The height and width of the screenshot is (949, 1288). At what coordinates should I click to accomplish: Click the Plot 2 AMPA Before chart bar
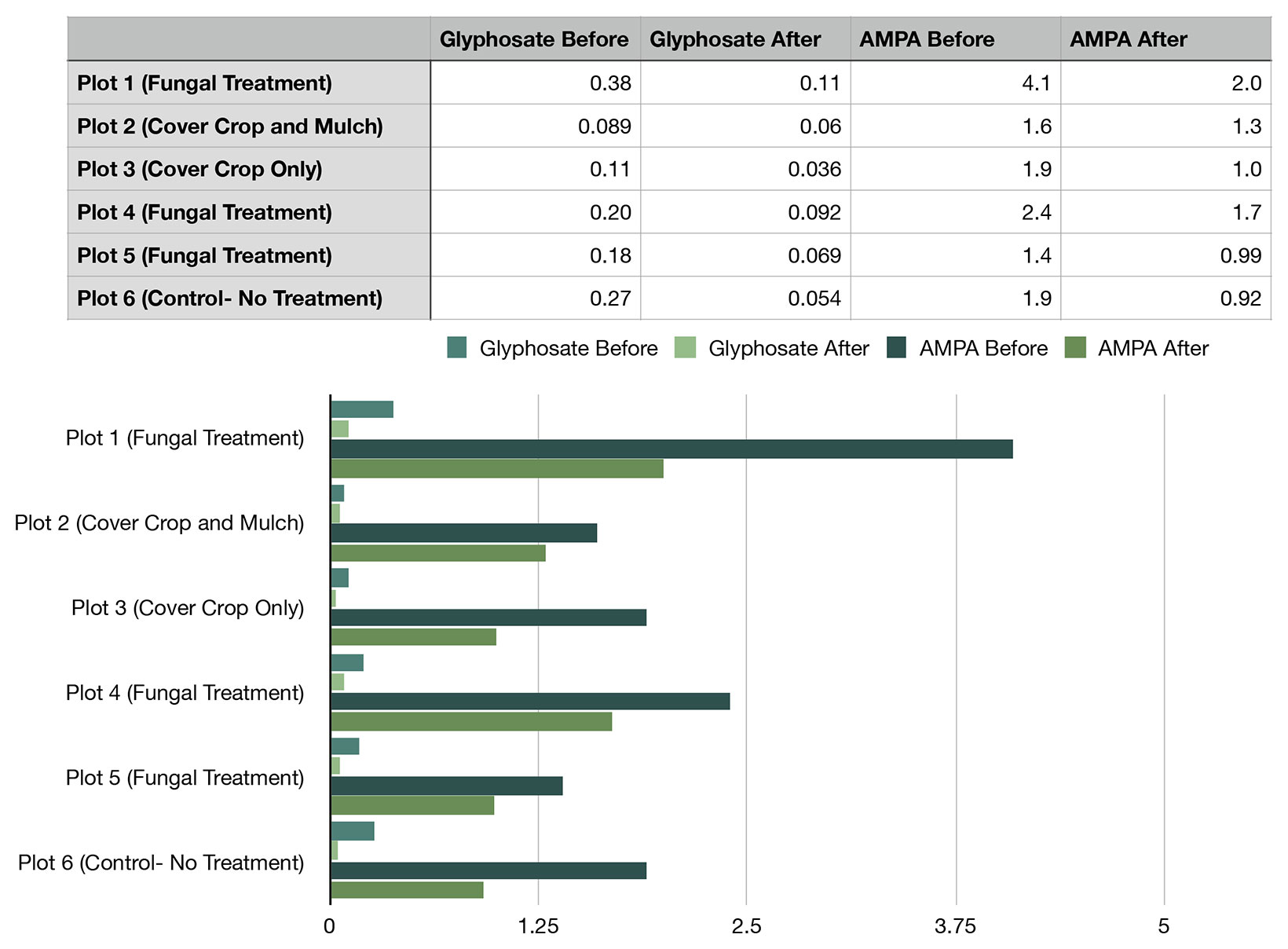[x=463, y=533]
